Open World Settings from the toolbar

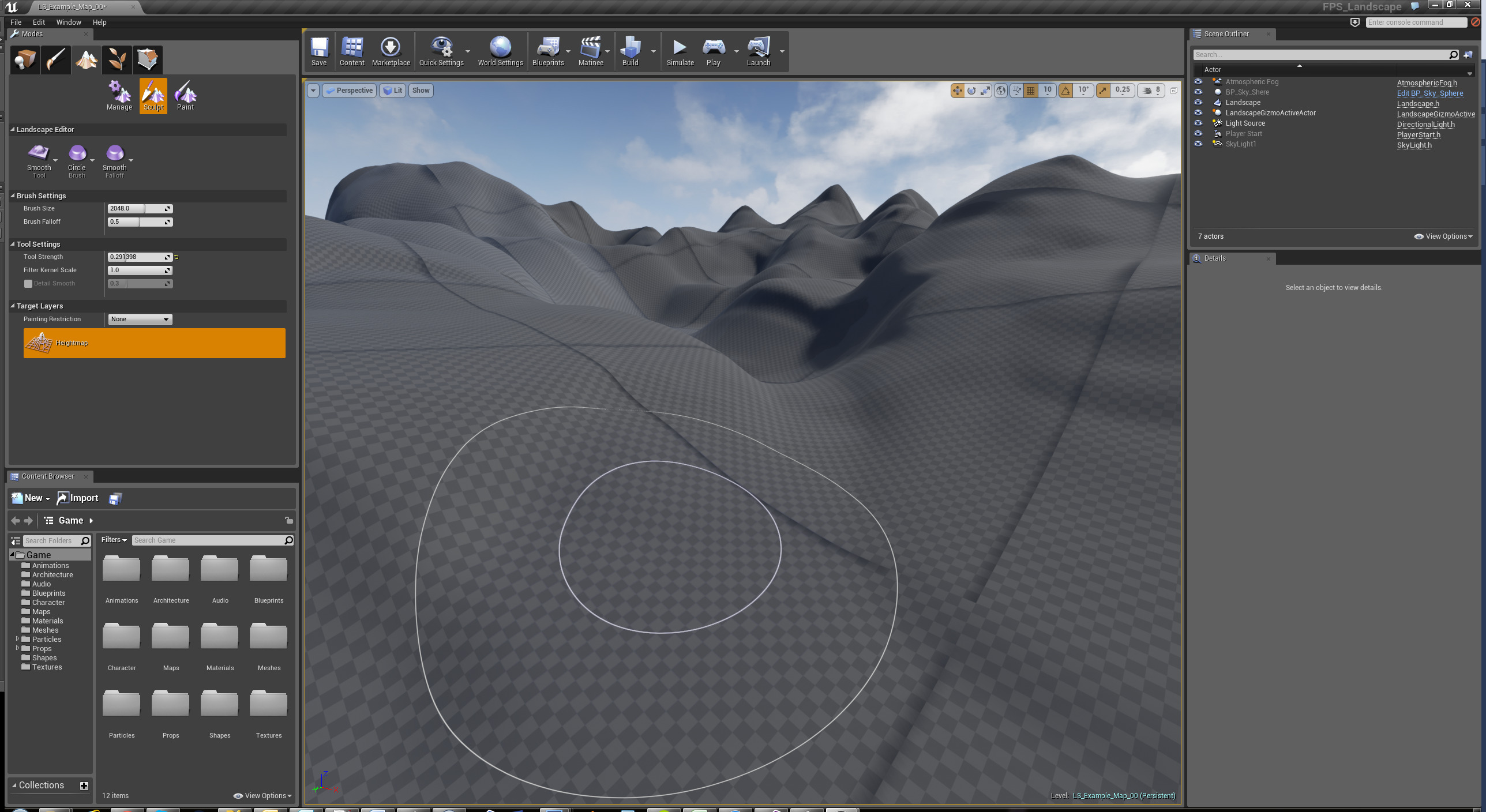500,51
